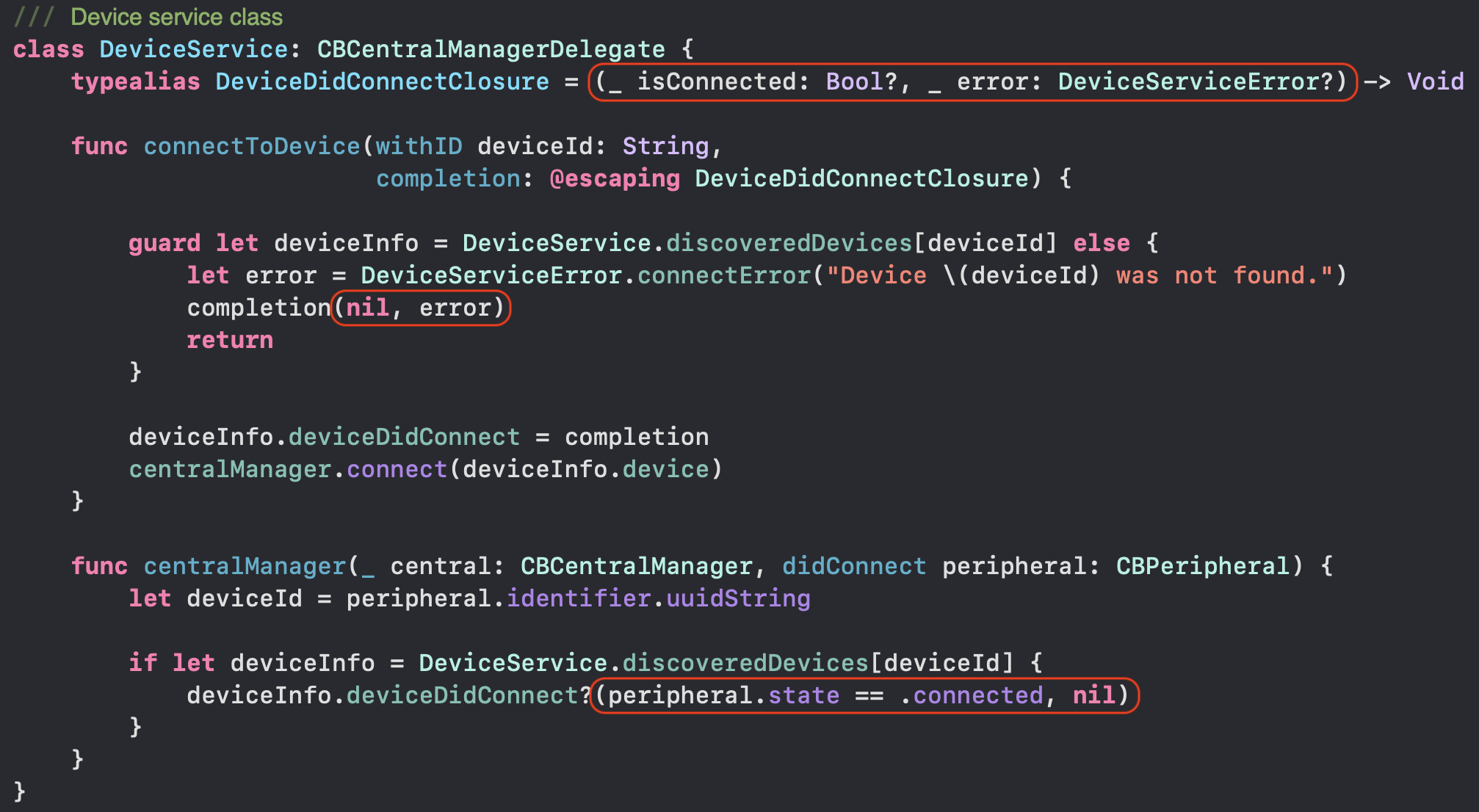This screenshot has height=812, width=1479.
Task: Click the typealias keyword
Action: click(x=136, y=81)
